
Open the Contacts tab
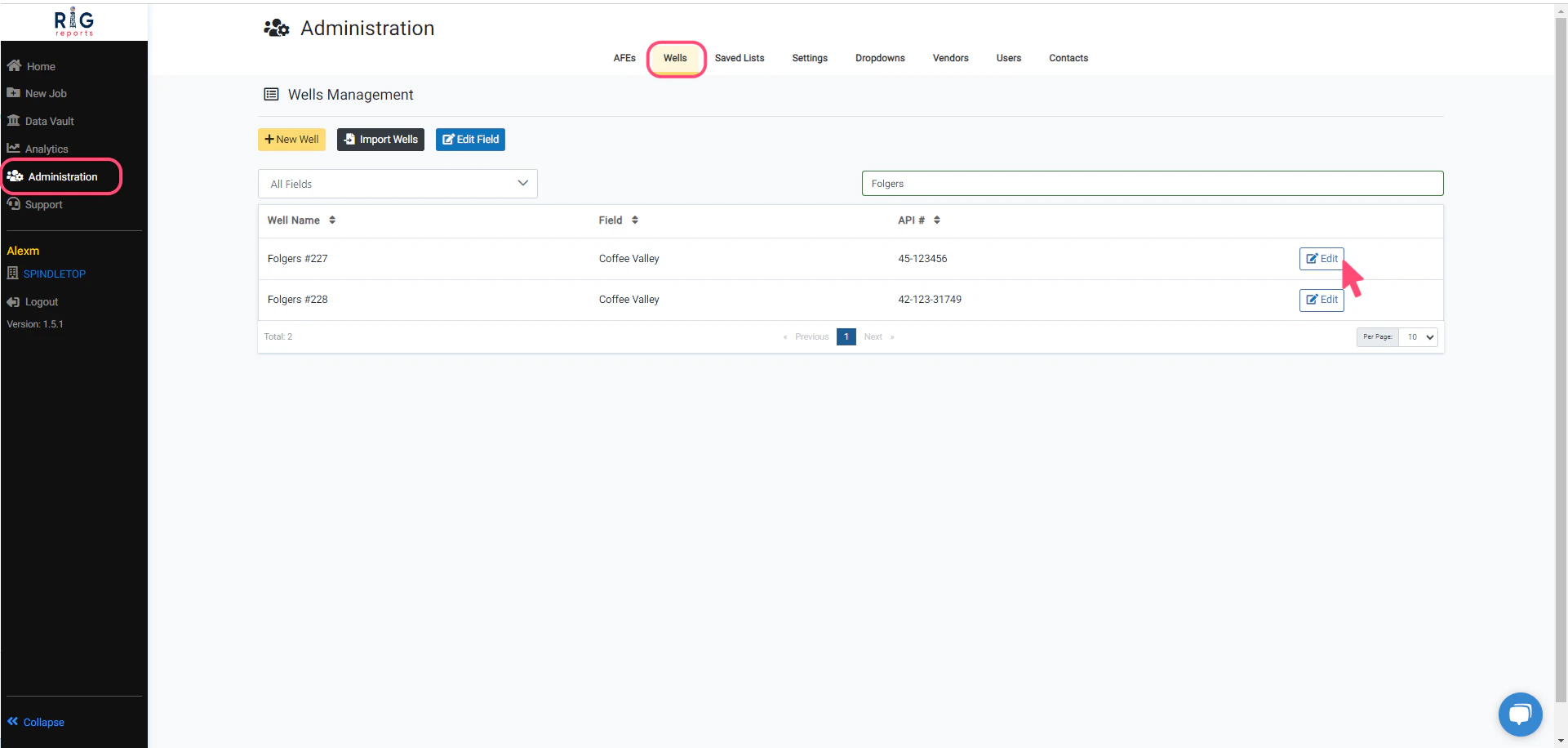click(1068, 58)
